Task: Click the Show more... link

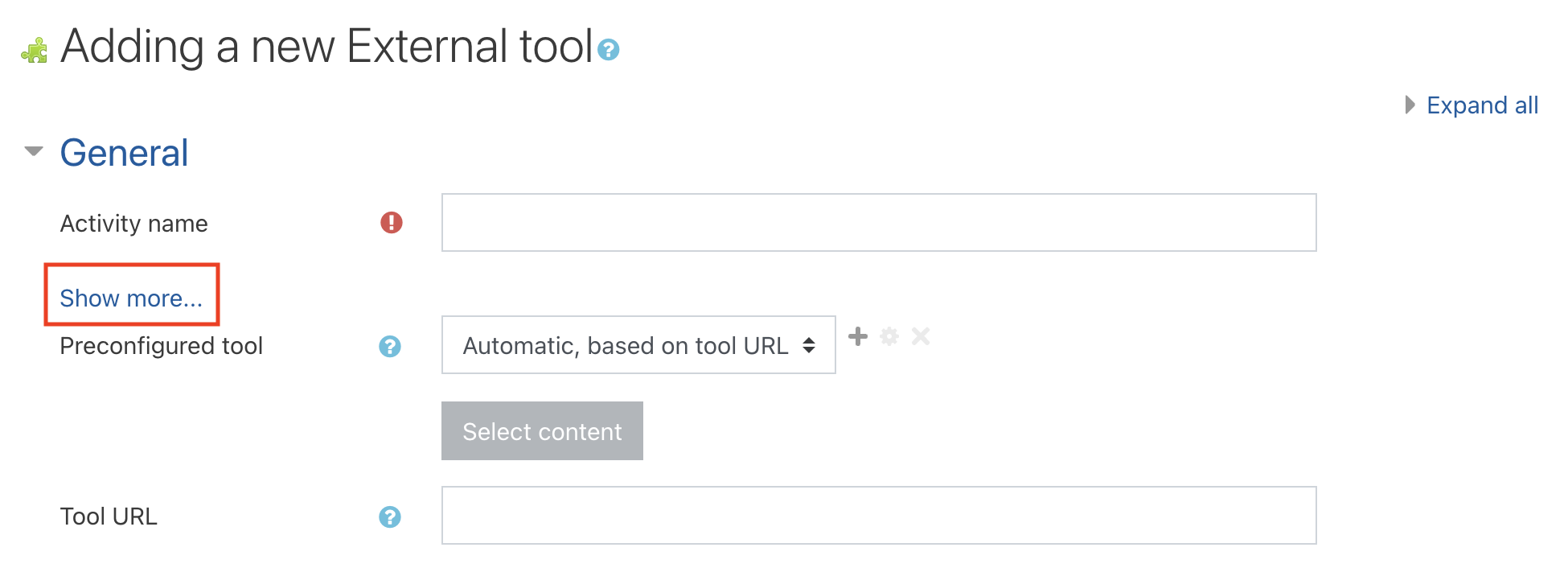Action: point(131,298)
